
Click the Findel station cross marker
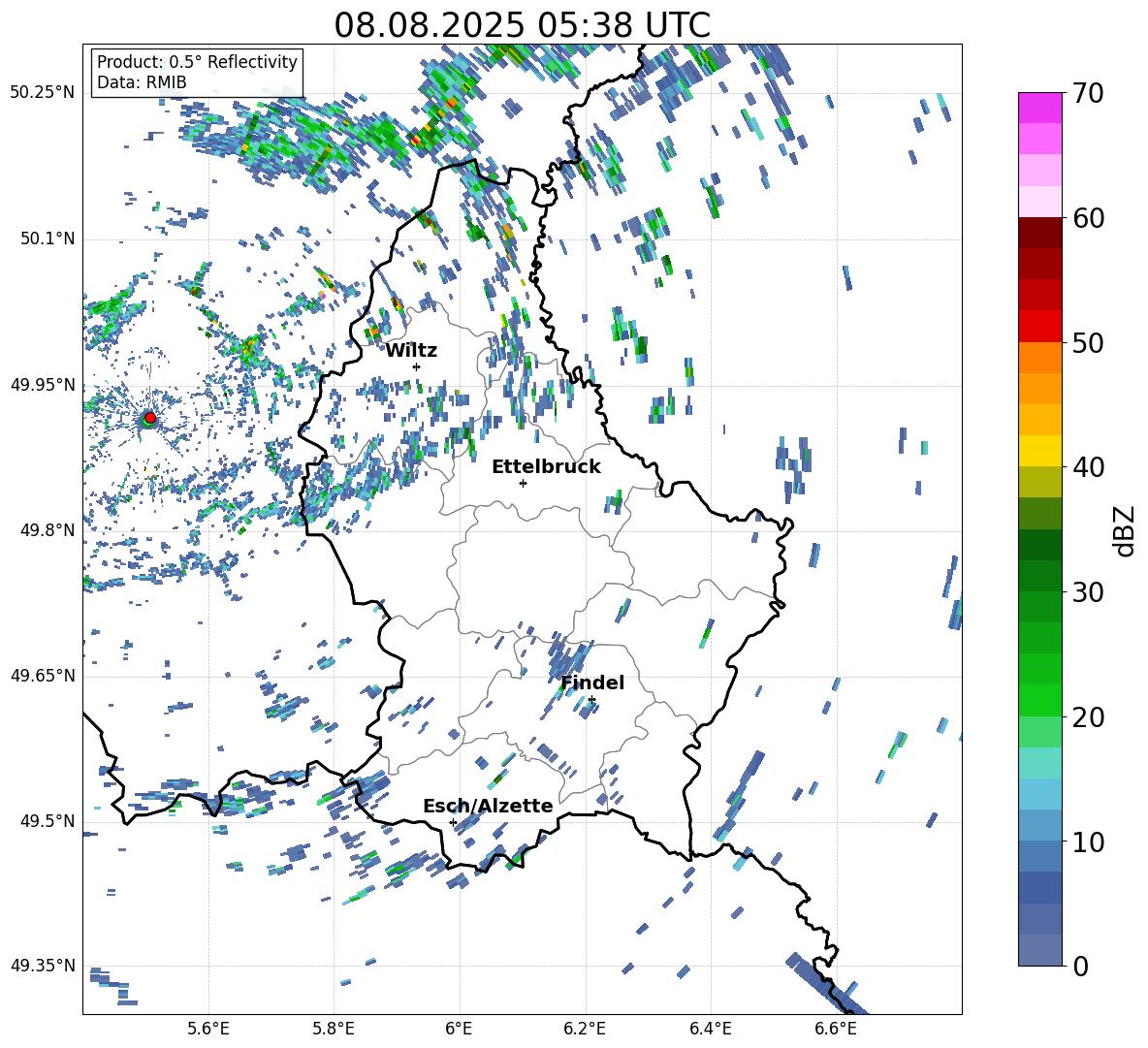click(591, 700)
